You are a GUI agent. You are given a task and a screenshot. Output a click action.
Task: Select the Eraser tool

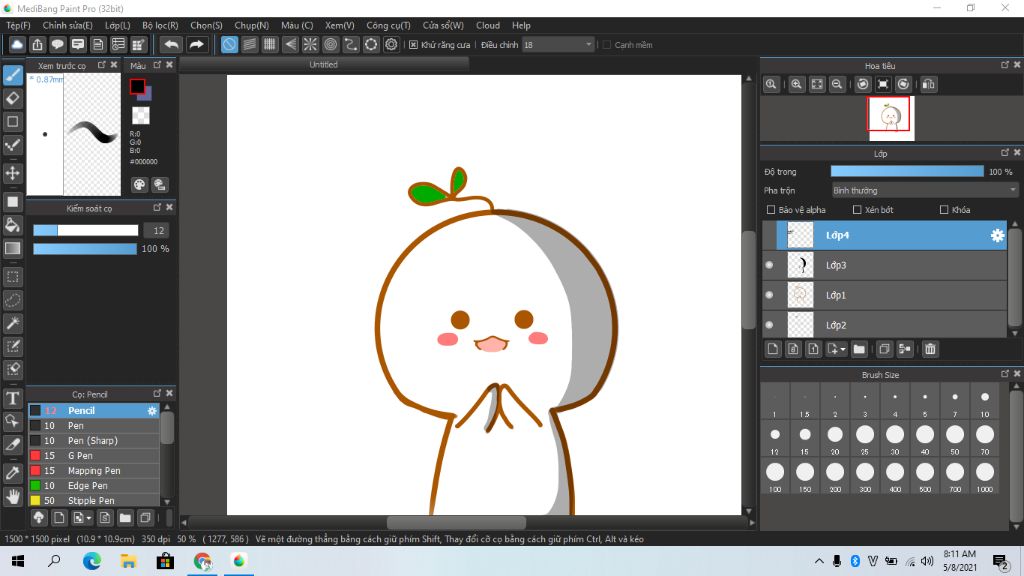[x=12, y=99]
